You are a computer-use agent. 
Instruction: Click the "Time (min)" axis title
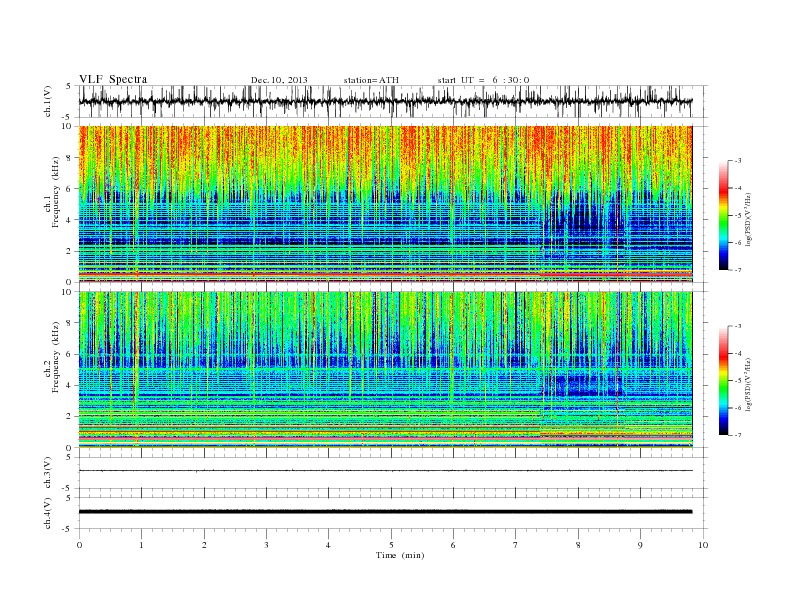point(400,555)
